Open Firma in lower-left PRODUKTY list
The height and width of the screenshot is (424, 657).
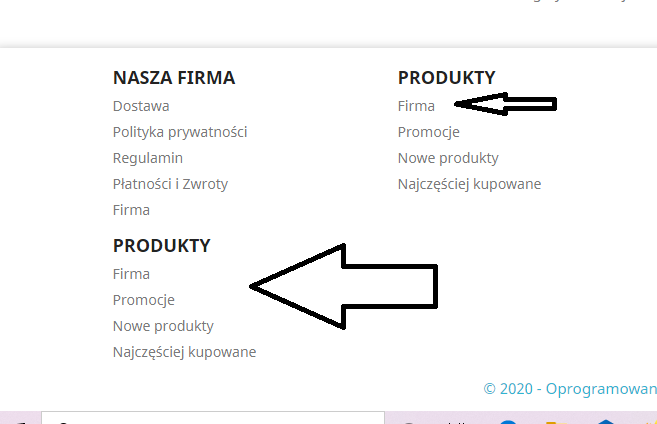pos(131,274)
